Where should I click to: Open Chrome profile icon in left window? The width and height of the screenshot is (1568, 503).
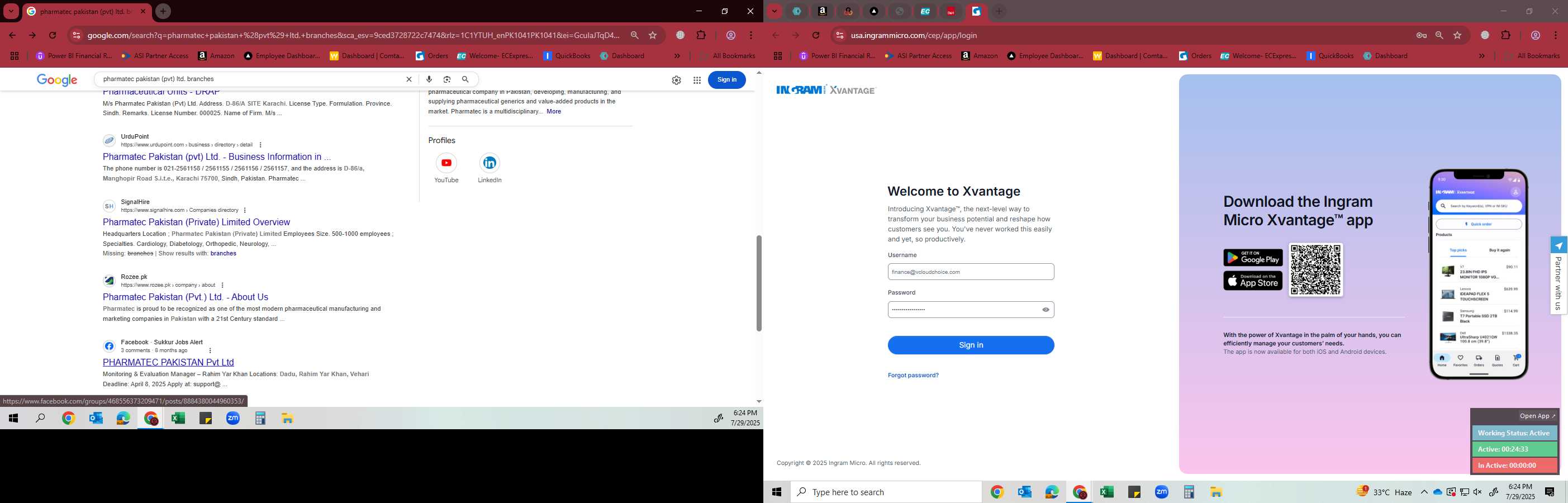tap(731, 35)
